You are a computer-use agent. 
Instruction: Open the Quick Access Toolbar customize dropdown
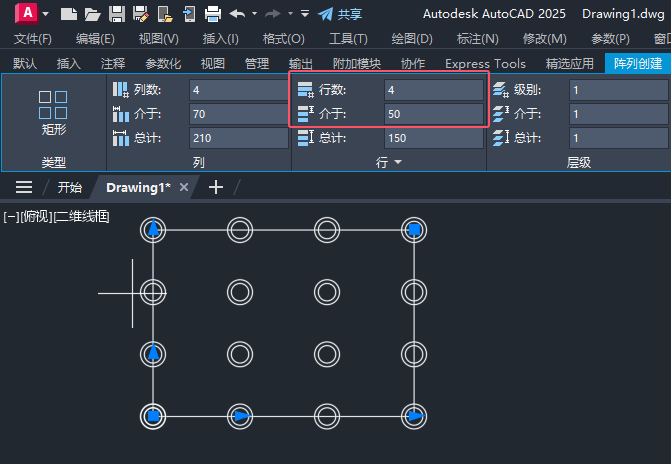pos(305,14)
